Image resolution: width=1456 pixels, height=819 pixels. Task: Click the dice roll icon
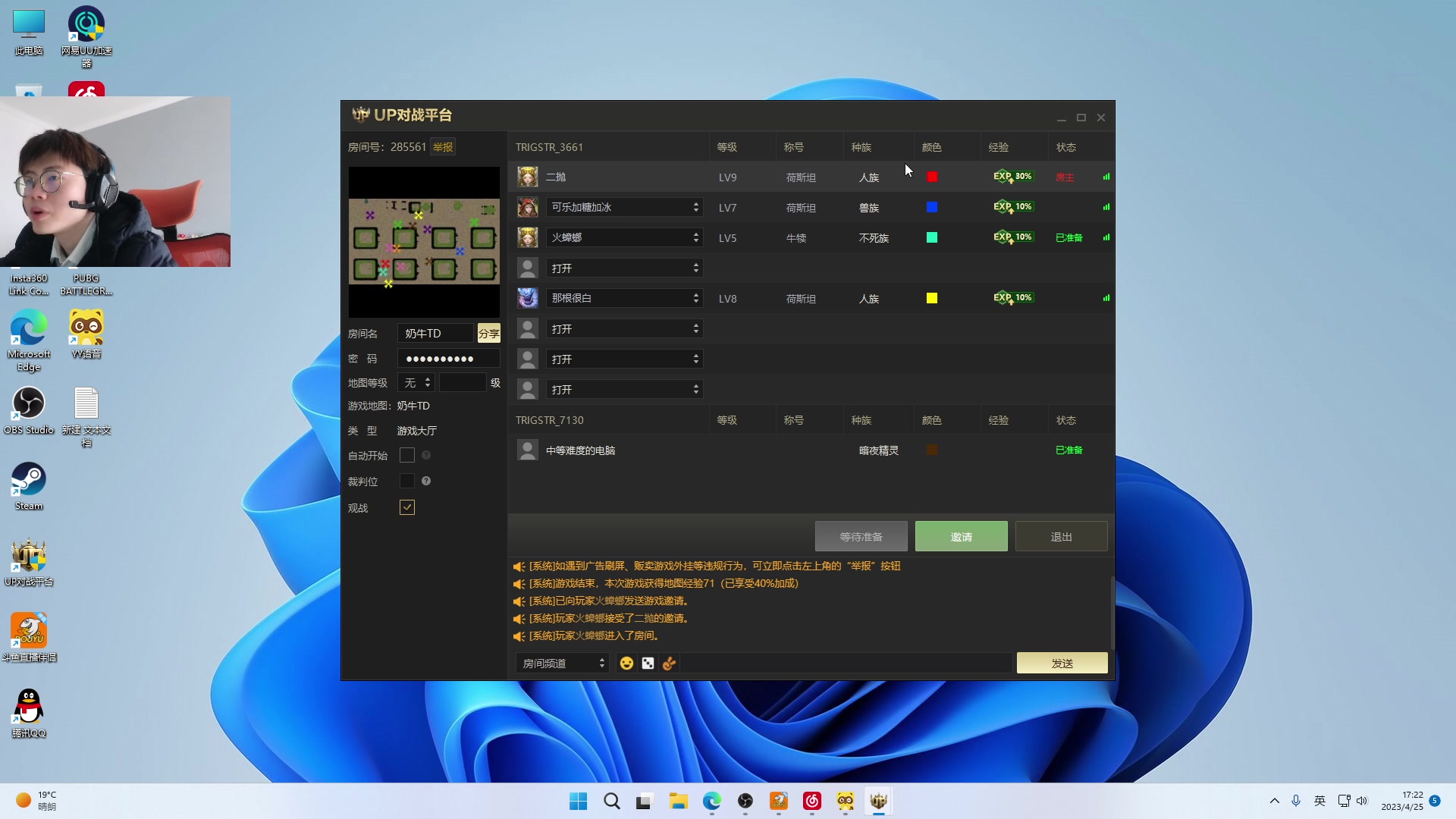648,664
